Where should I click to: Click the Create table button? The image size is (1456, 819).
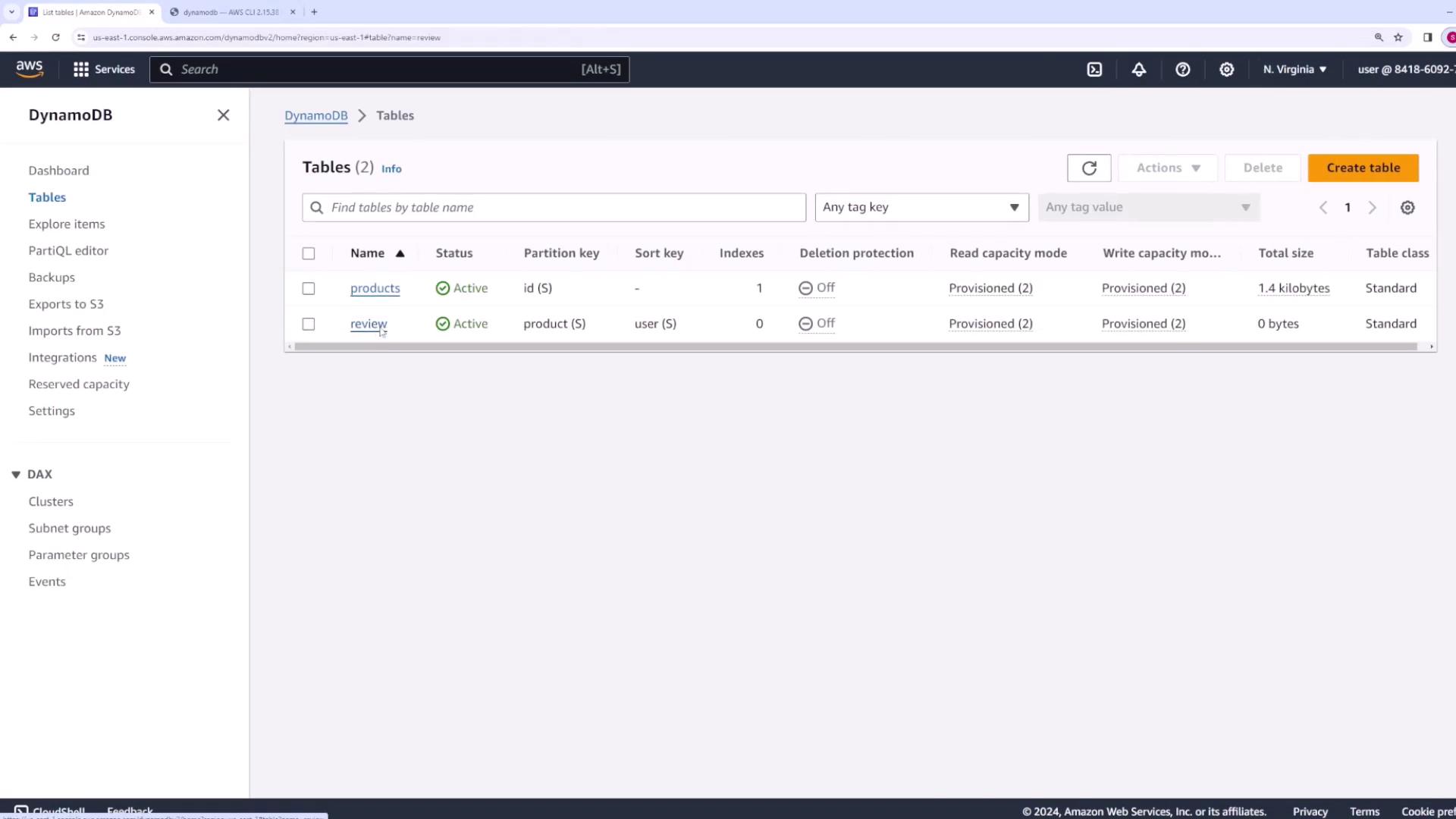click(1363, 168)
